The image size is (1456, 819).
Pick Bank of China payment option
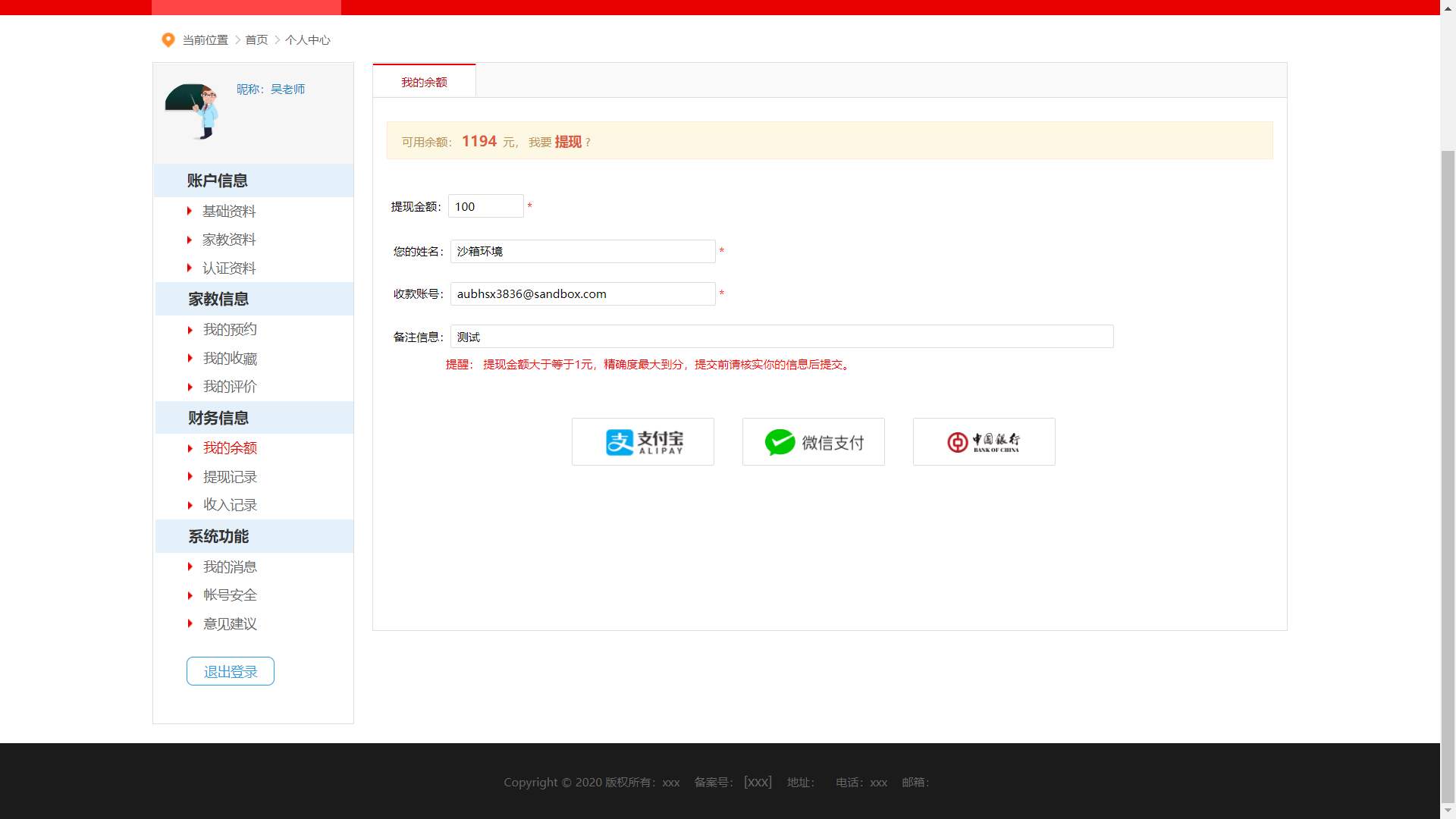(984, 442)
